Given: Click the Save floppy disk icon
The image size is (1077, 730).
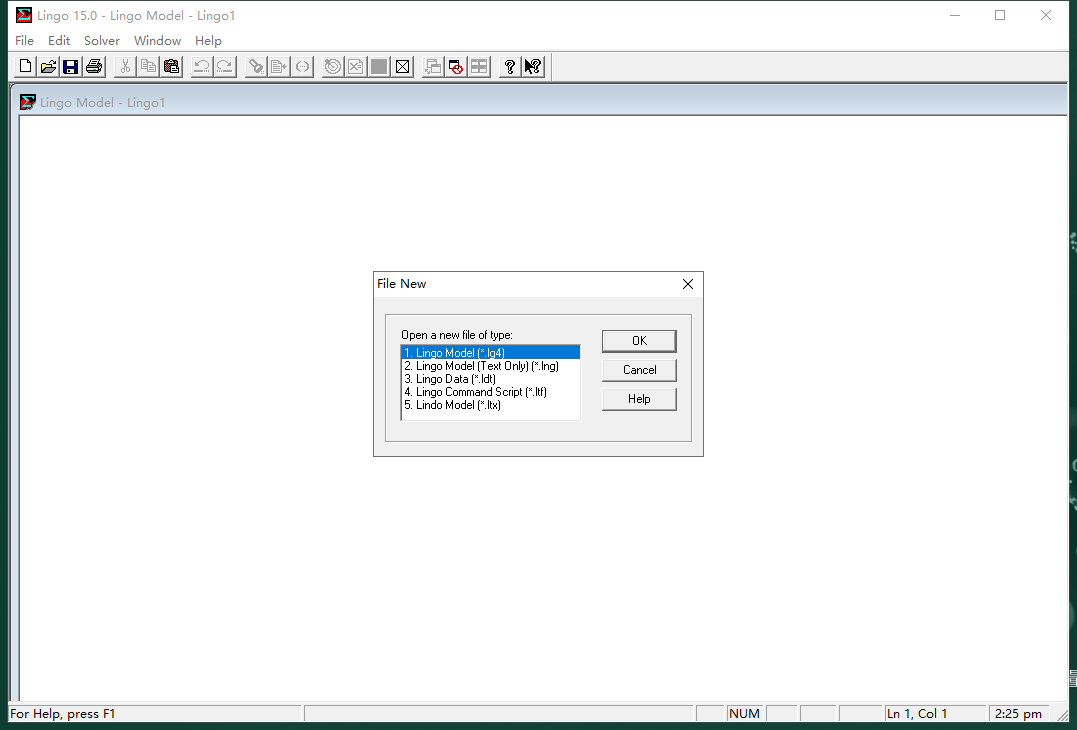Looking at the screenshot, I should click(x=71, y=67).
